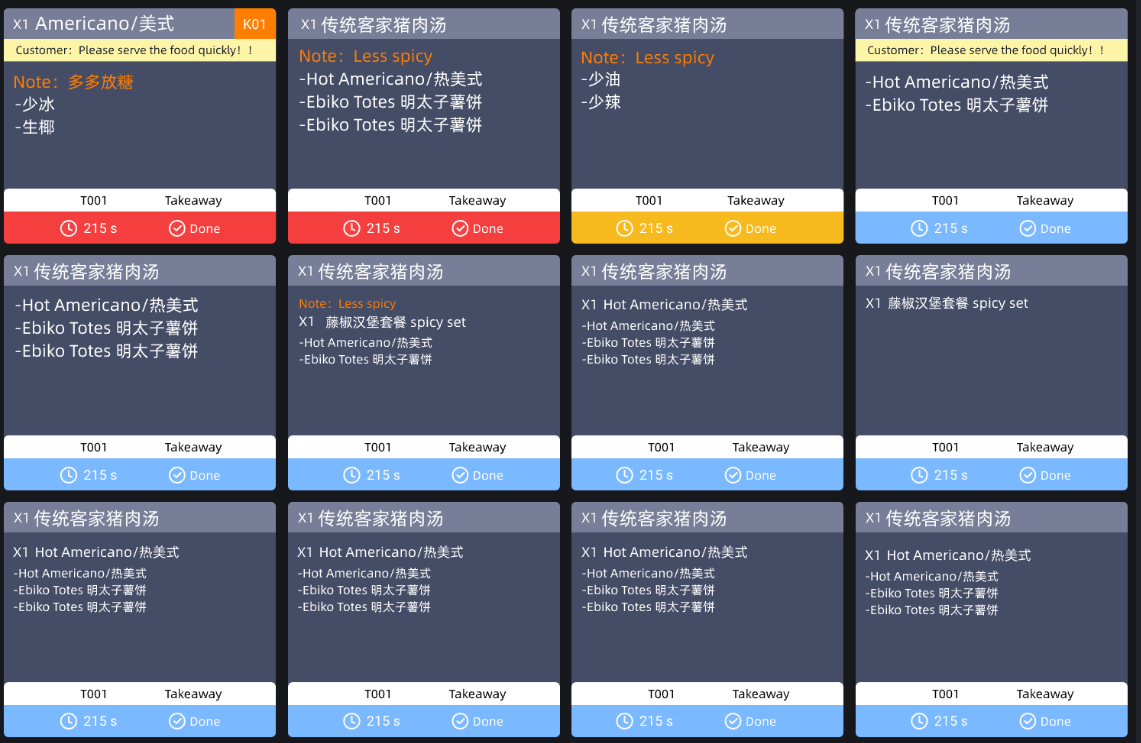Click the Done checkmark icon in the yellow bar
Image resolution: width=1141 pixels, height=743 pixels.
(x=733, y=228)
